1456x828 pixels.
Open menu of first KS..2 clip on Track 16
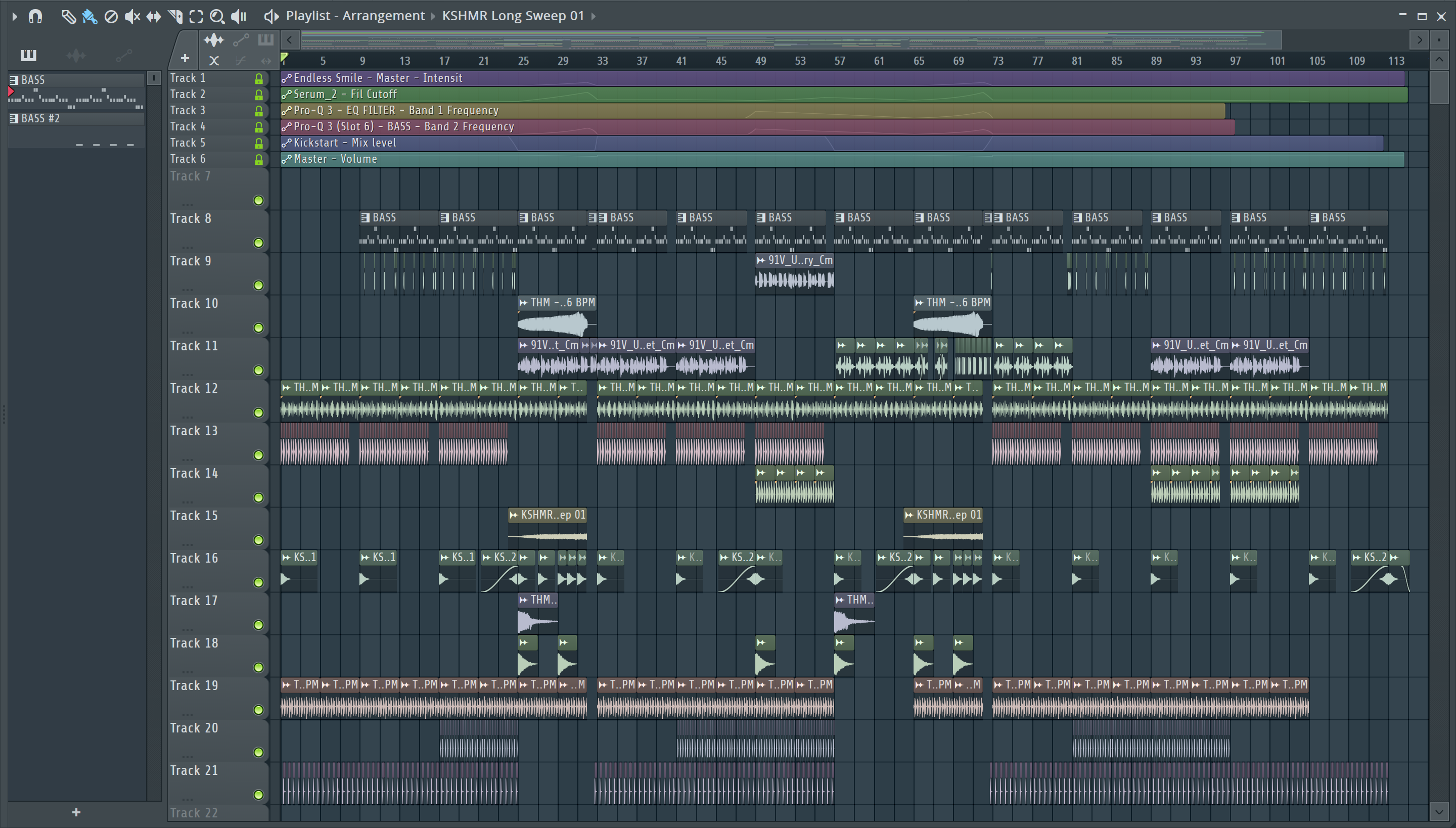click(486, 558)
